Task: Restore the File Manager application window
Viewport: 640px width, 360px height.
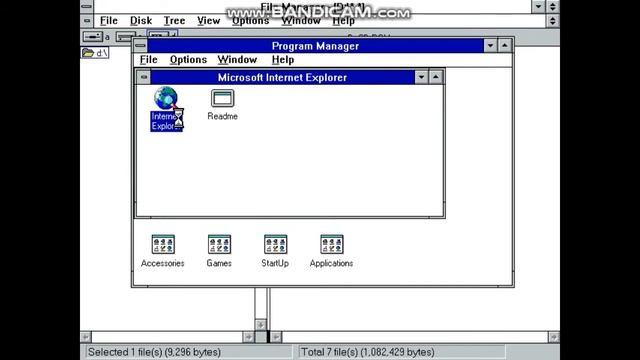Action: (x=553, y=6)
